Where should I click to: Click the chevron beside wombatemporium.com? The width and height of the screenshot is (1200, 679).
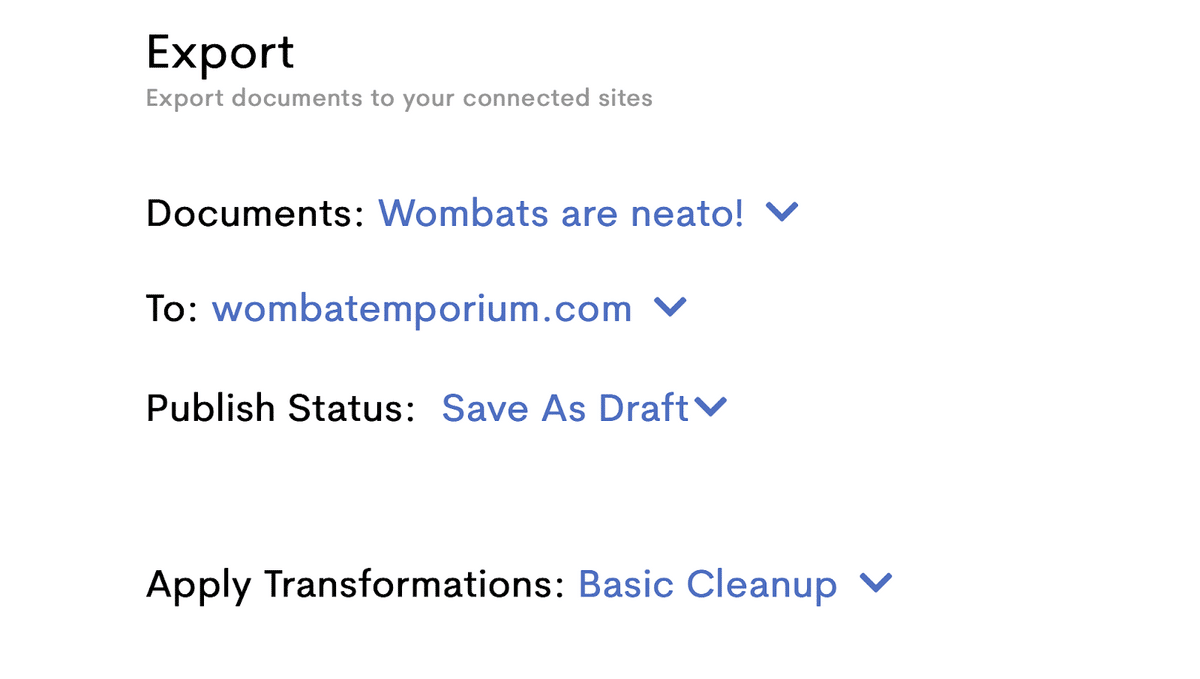(669, 308)
